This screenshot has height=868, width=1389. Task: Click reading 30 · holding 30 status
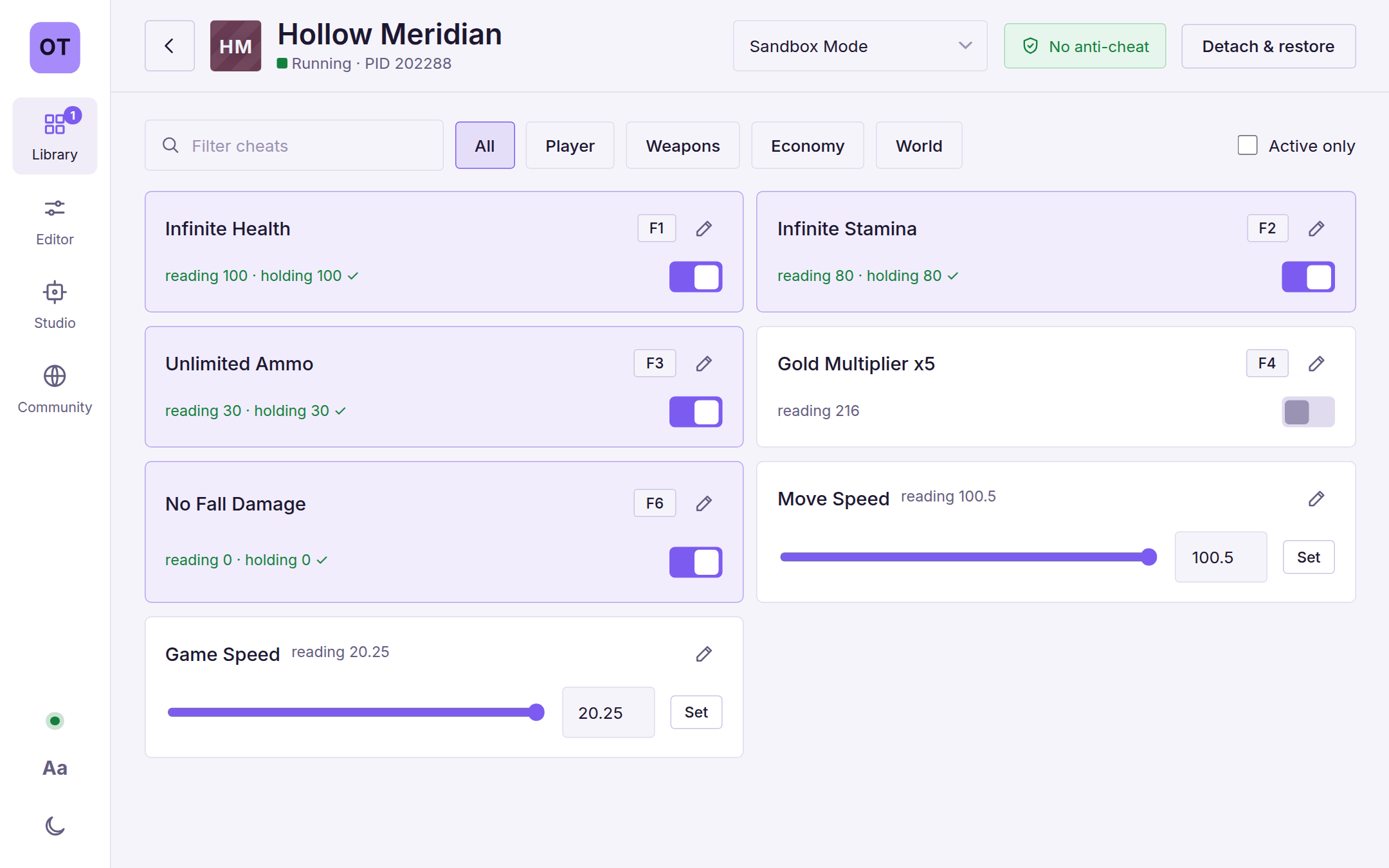[x=255, y=411]
